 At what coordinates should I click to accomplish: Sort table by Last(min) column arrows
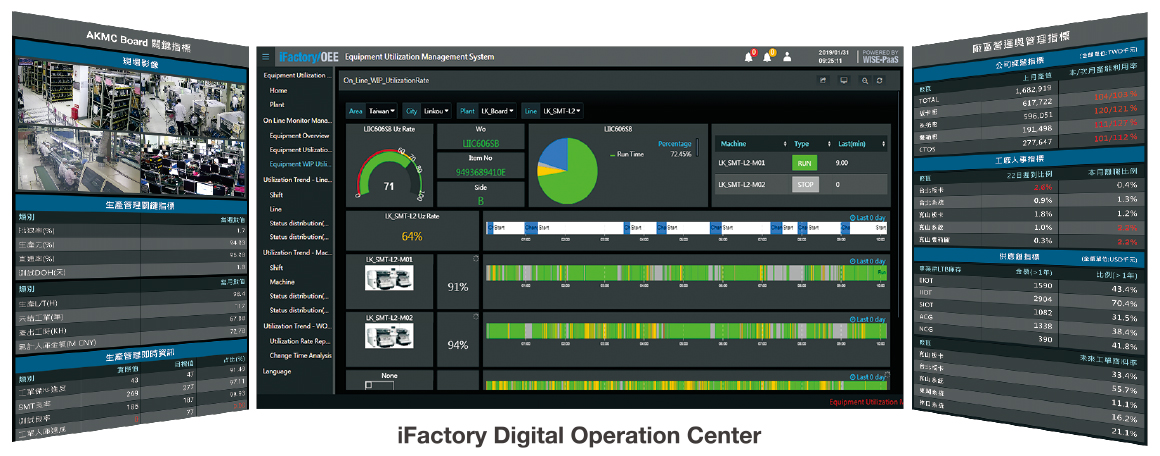coord(883,143)
